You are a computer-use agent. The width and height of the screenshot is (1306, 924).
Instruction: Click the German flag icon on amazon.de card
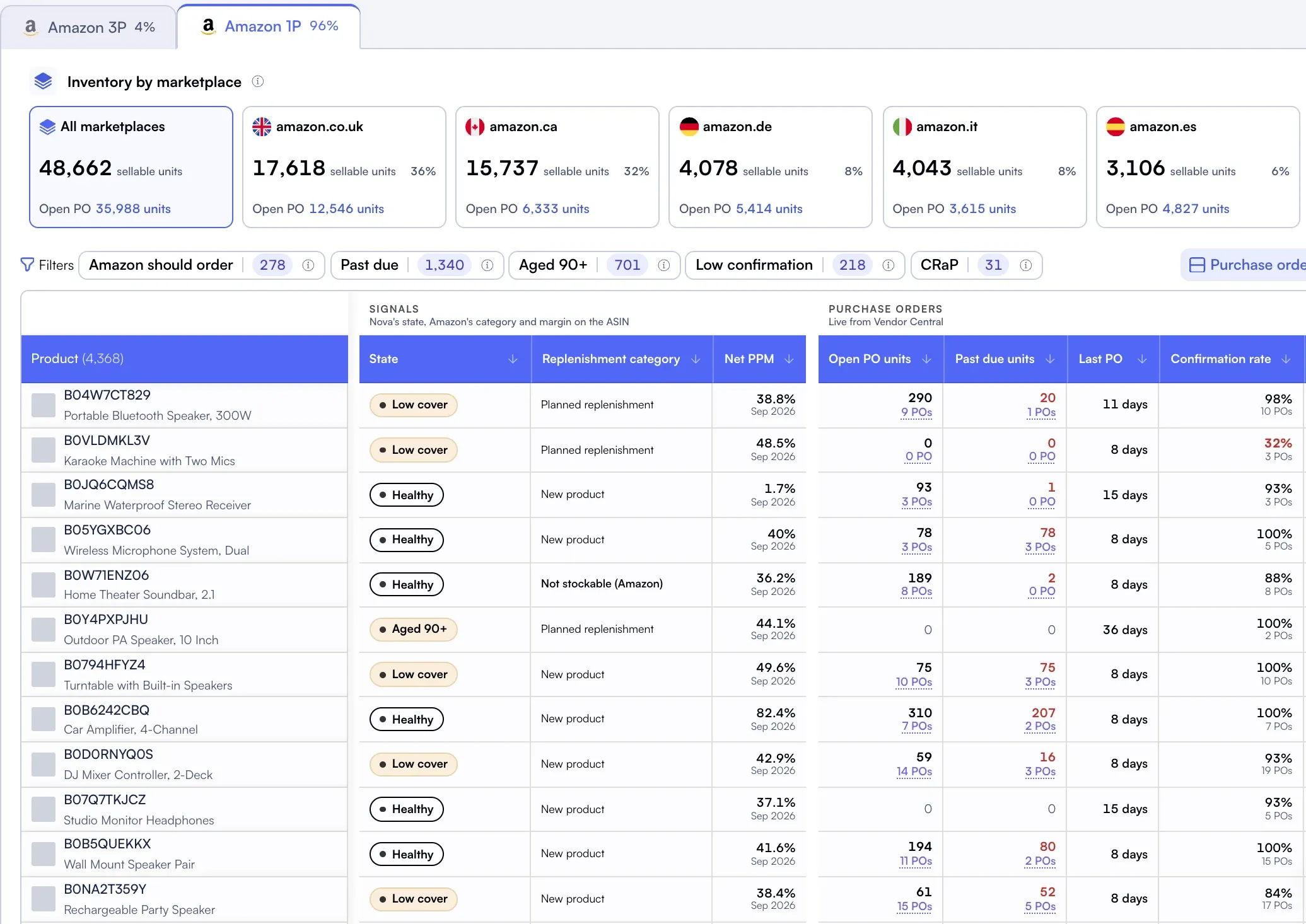689,127
